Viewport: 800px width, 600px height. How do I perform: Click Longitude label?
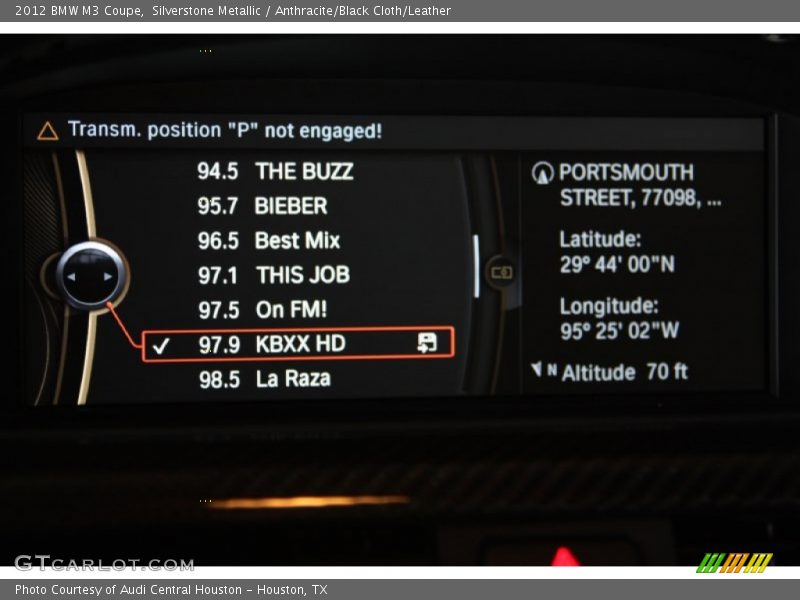[x=609, y=306]
